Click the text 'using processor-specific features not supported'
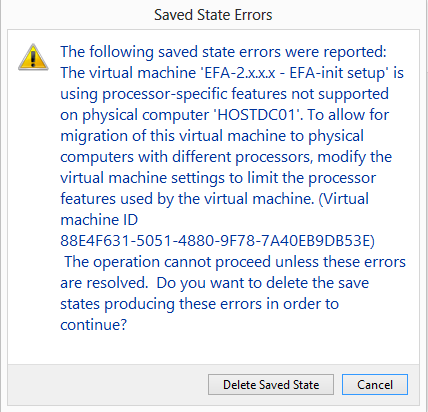The width and height of the screenshot is (428, 412). pyautogui.click(x=224, y=94)
